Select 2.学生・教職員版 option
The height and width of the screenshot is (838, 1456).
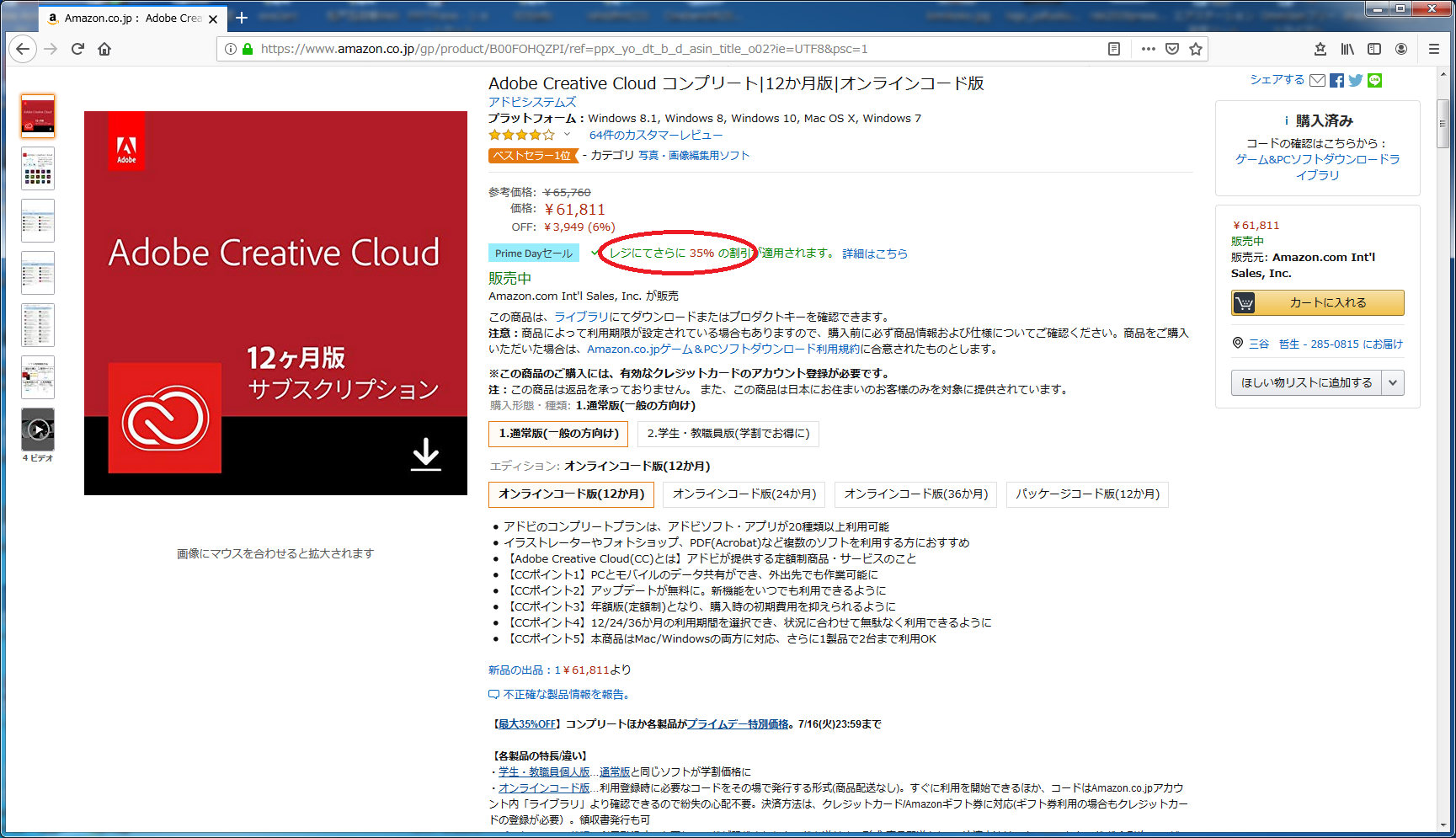pos(728,433)
